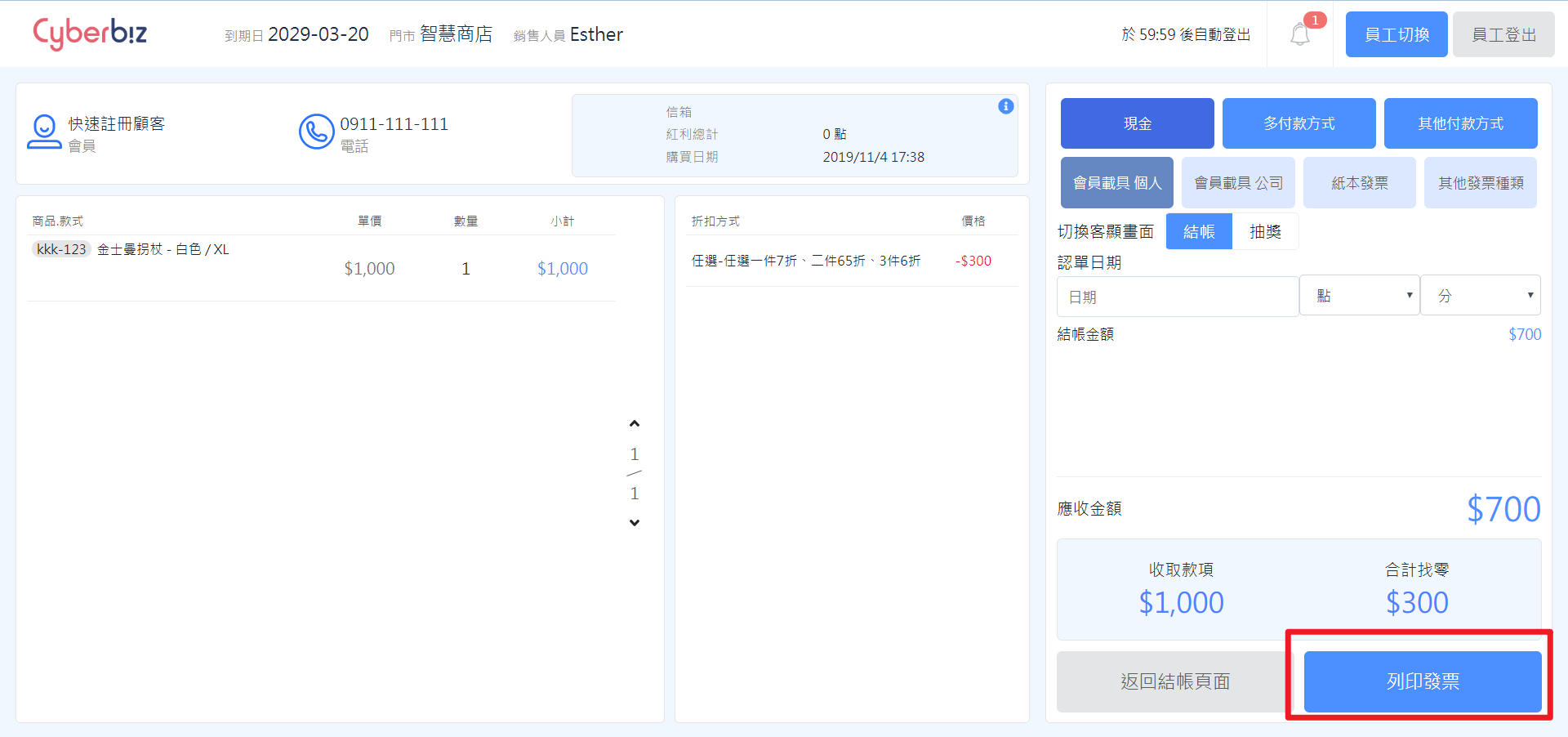
Task: Click expiry date 2029-03-20
Action: point(318,34)
